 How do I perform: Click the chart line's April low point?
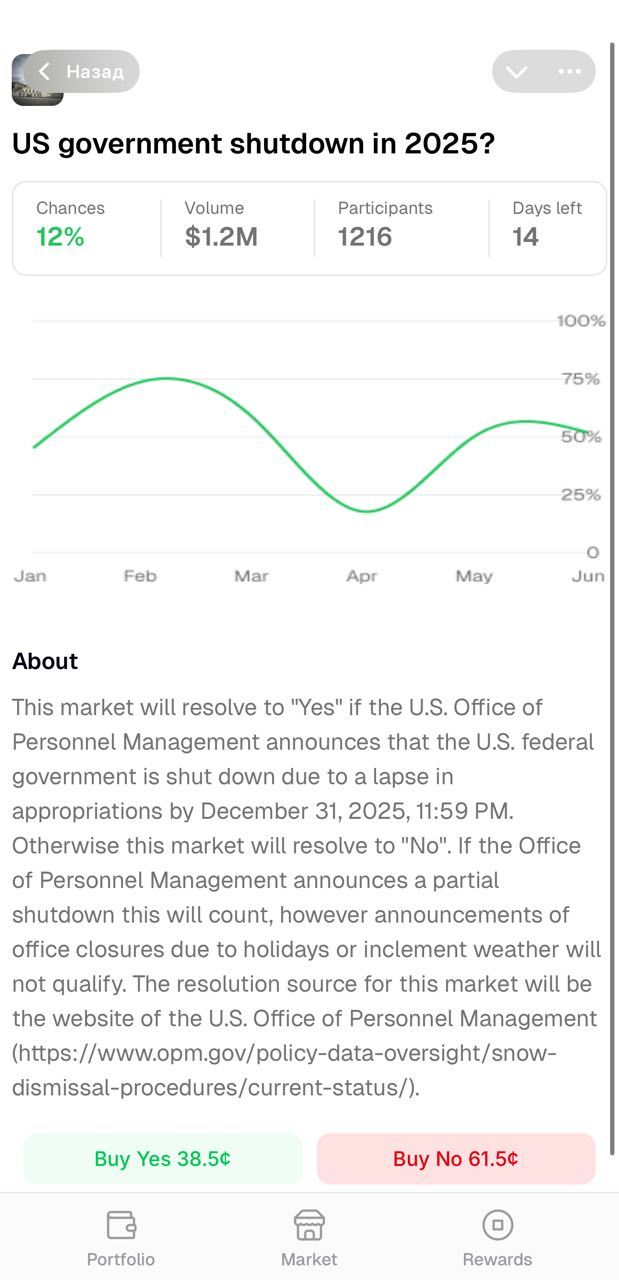point(367,511)
